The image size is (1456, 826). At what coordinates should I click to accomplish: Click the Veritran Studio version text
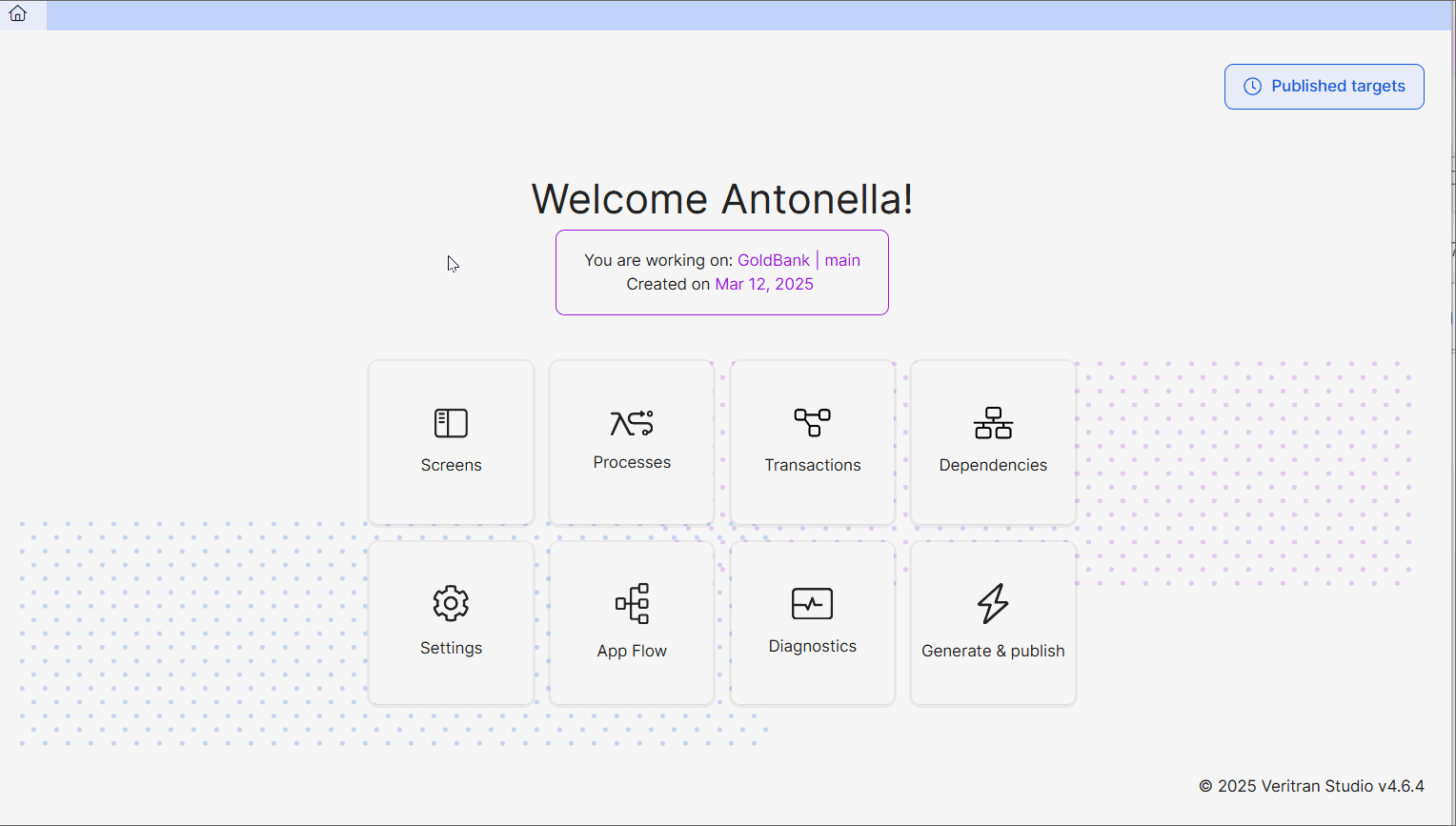pos(1311,785)
